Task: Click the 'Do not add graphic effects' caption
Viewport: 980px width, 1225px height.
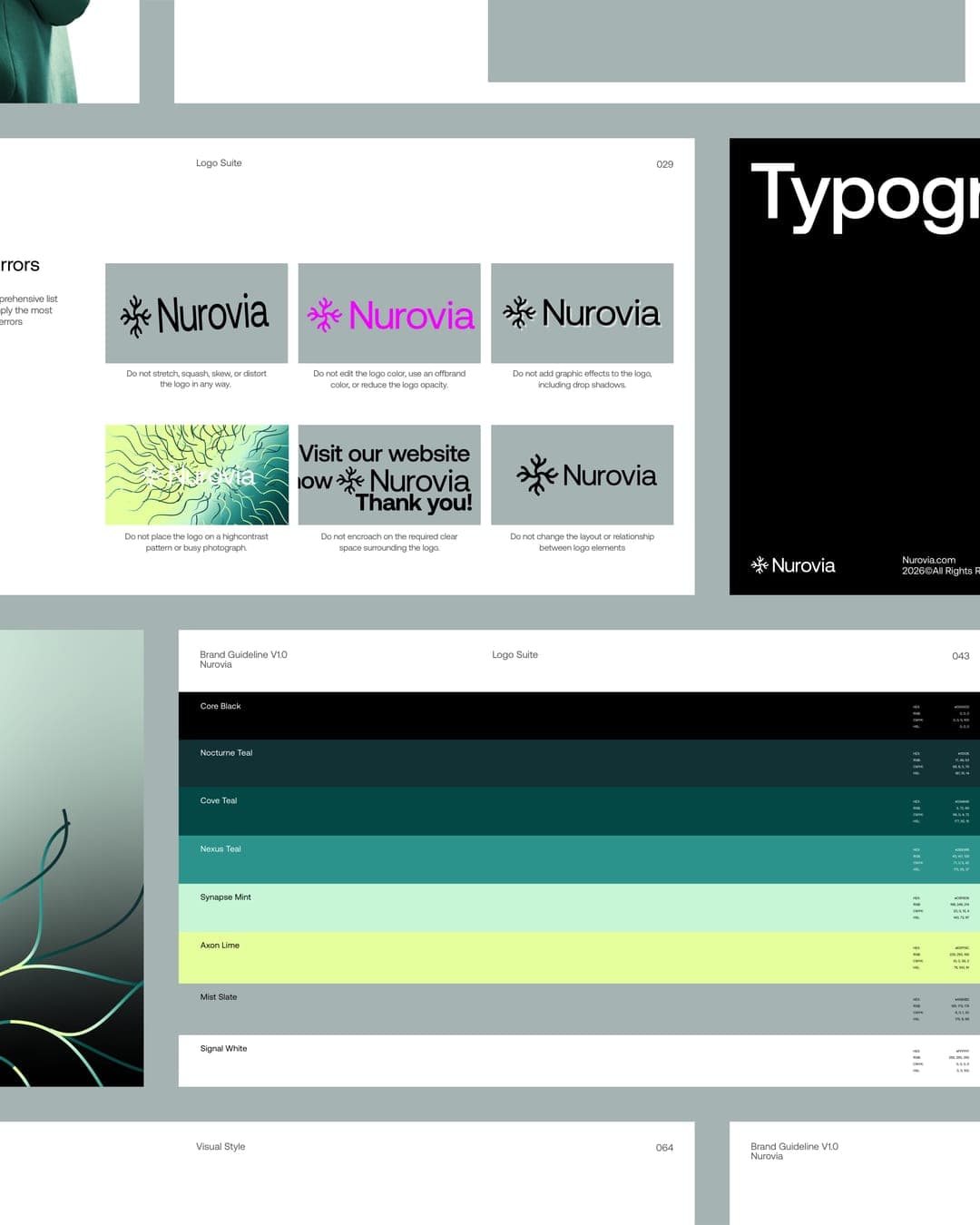Action: coord(582,379)
